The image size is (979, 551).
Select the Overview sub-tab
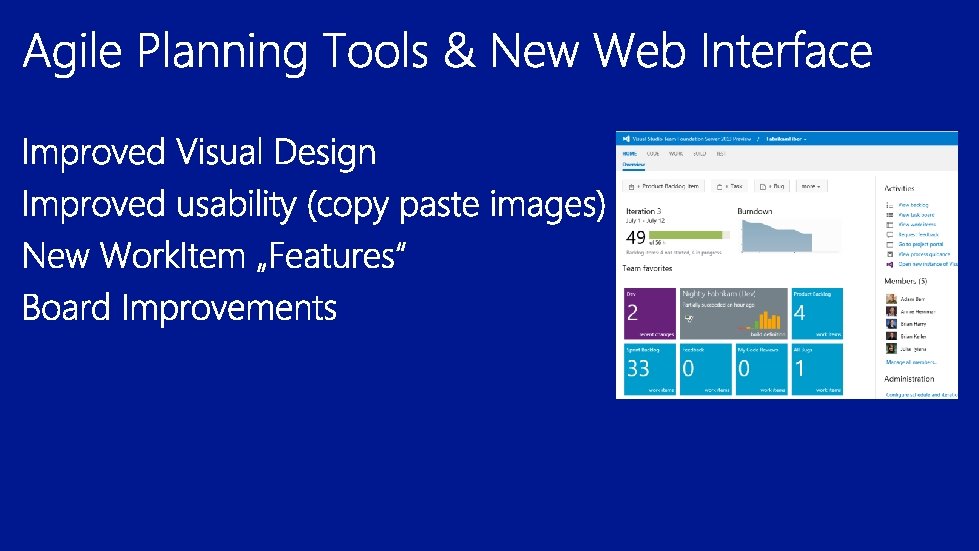[633, 165]
